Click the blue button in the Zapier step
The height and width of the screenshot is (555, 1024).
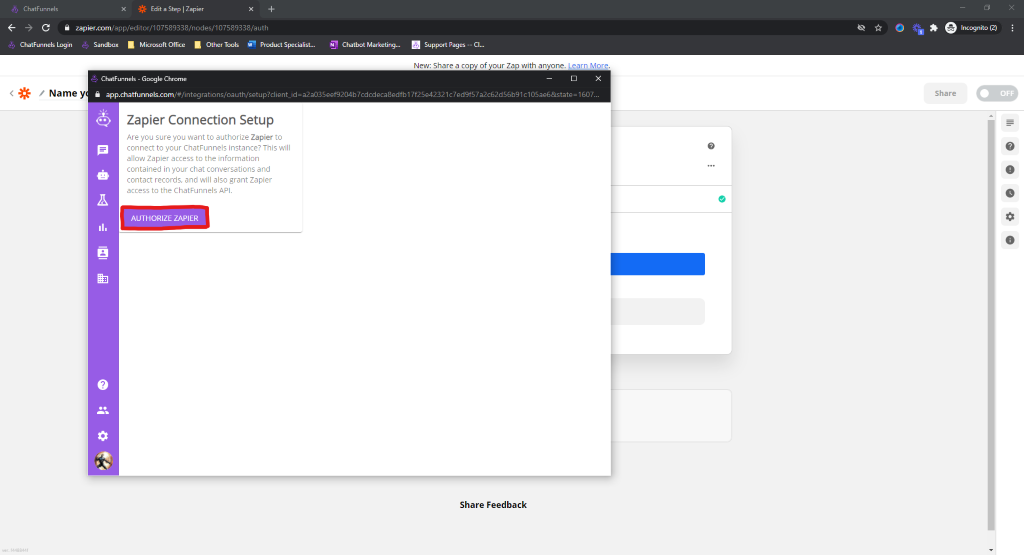658,264
